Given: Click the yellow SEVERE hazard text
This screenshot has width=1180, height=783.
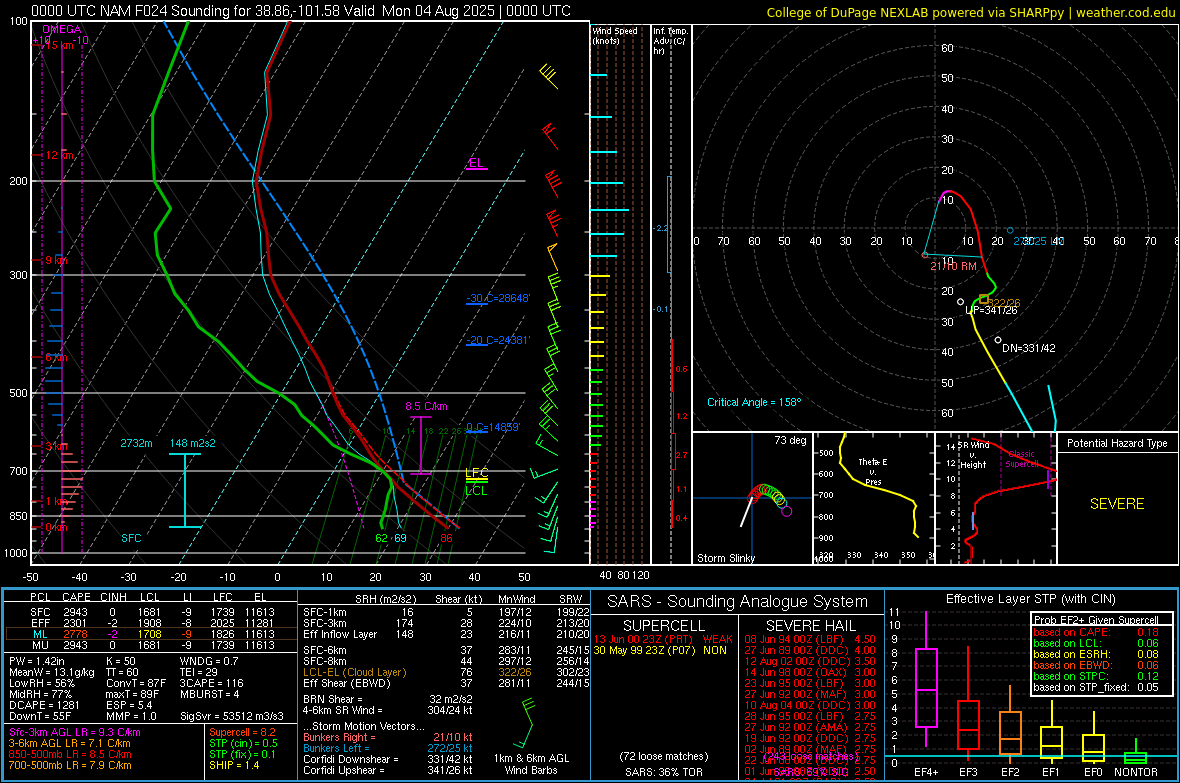Looking at the screenshot, I should pyautogui.click(x=1117, y=504).
